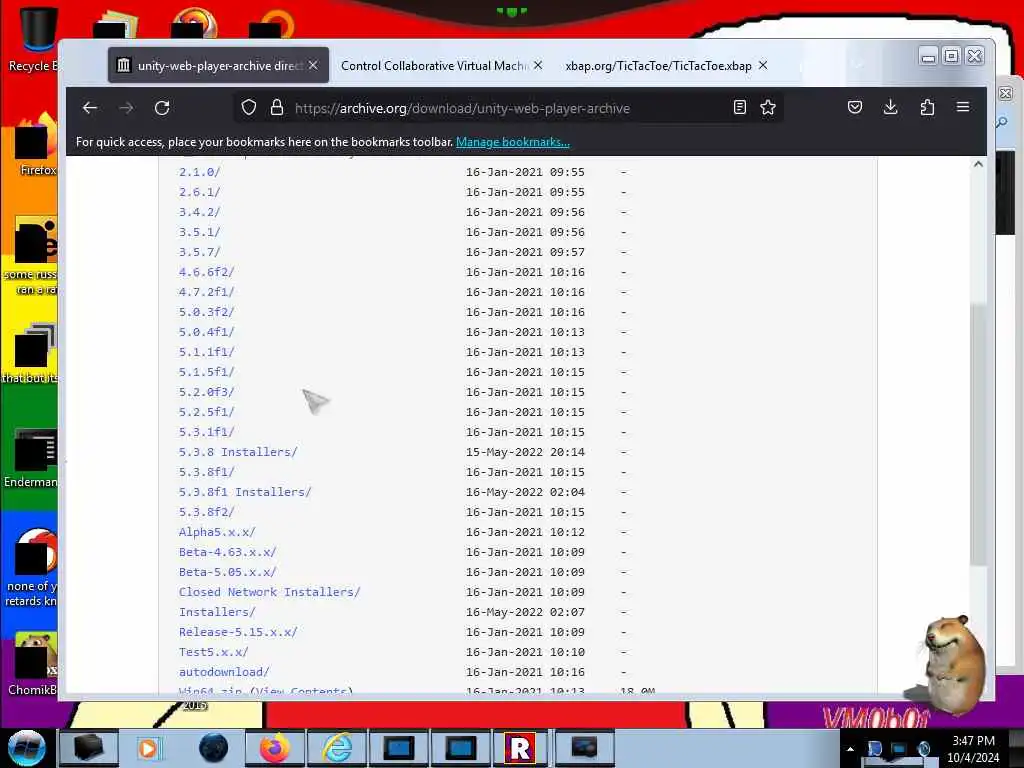
Task: Open the 3.4.2/ directory
Action: [x=199, y=212]
